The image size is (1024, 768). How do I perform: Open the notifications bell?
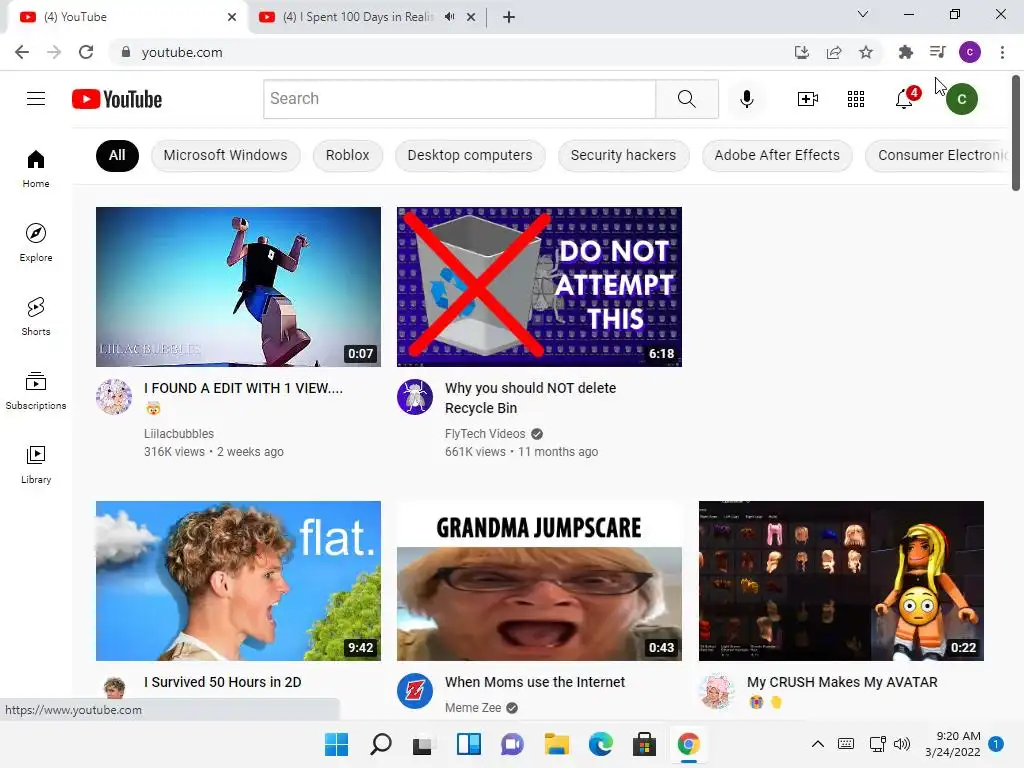click(905, 98)
